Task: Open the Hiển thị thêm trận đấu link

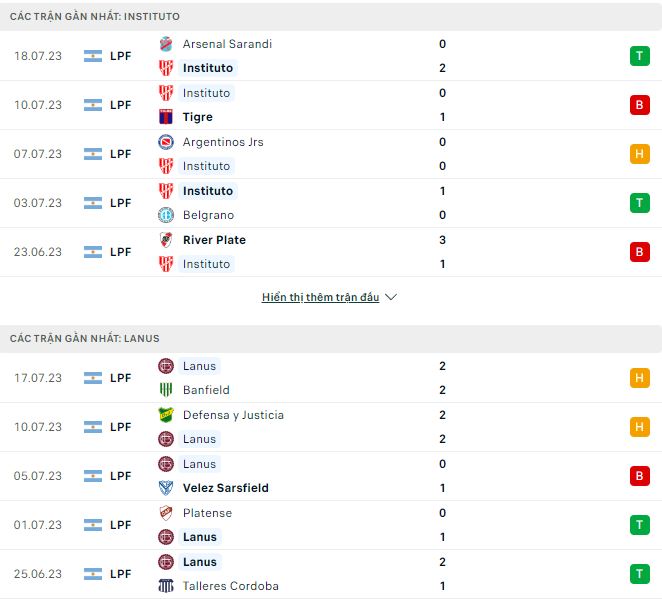Action: (x=320, y=297)
